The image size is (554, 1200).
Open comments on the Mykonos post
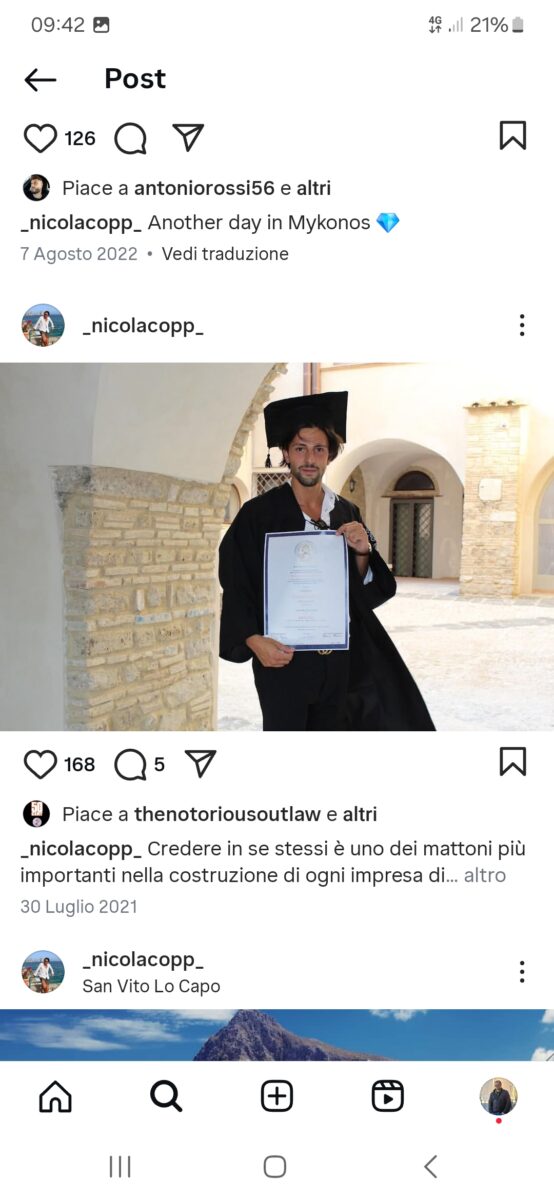130,138
